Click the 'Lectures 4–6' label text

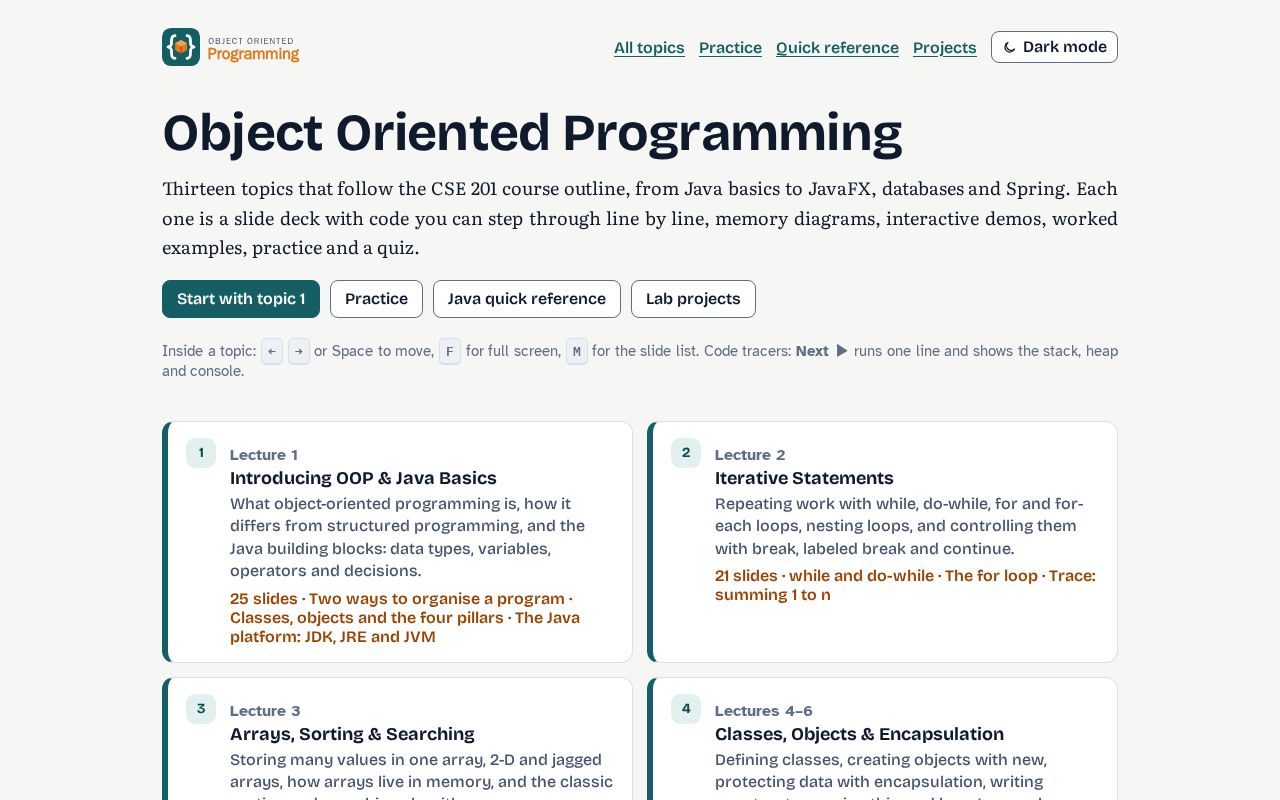coord(764,711)
